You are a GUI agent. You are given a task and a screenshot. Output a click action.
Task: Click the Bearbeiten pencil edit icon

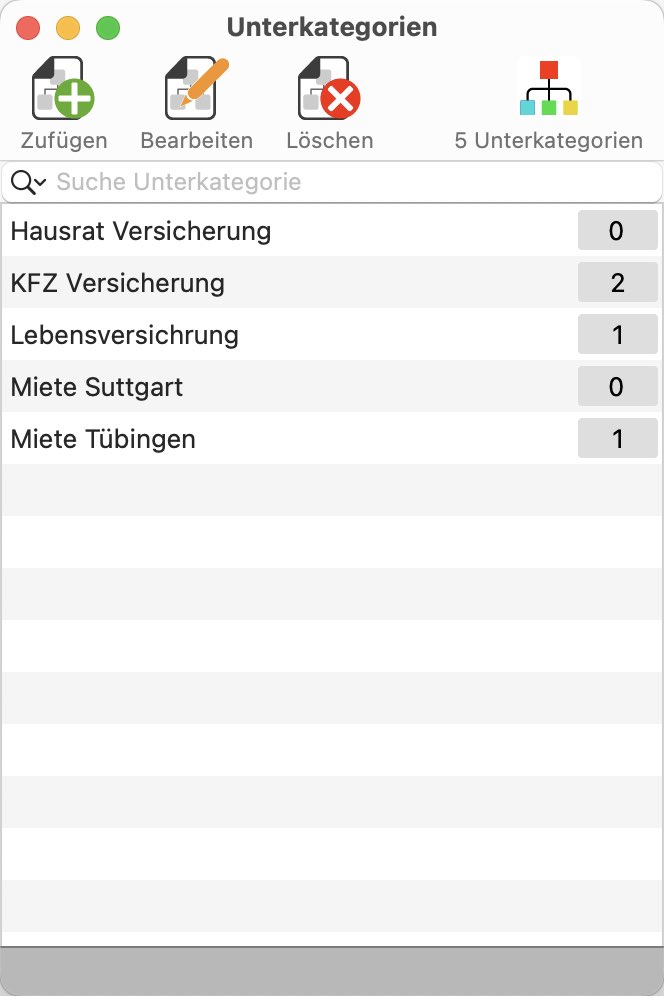[x=196, y=88]
